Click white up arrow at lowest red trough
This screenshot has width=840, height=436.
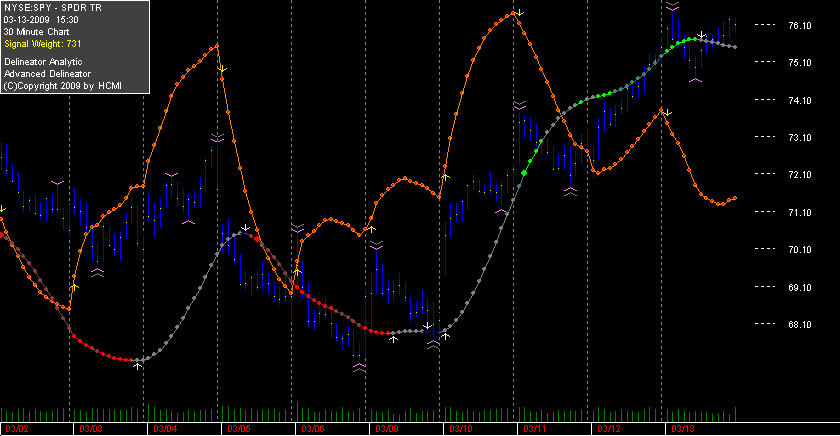coord(138,366)
